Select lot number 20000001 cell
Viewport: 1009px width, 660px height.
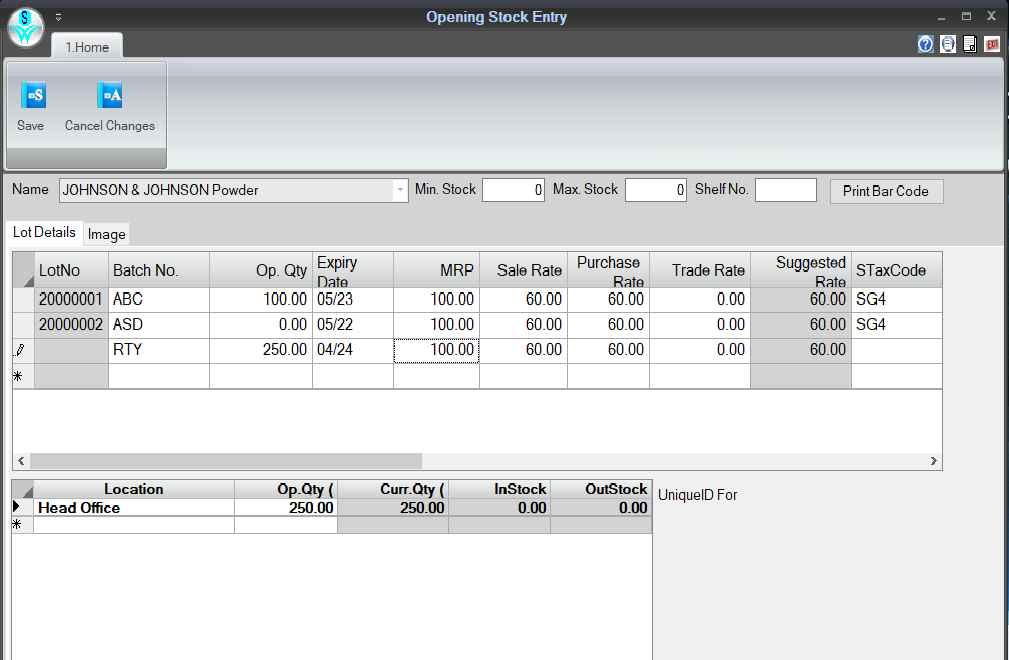click(x=71, y=300)
